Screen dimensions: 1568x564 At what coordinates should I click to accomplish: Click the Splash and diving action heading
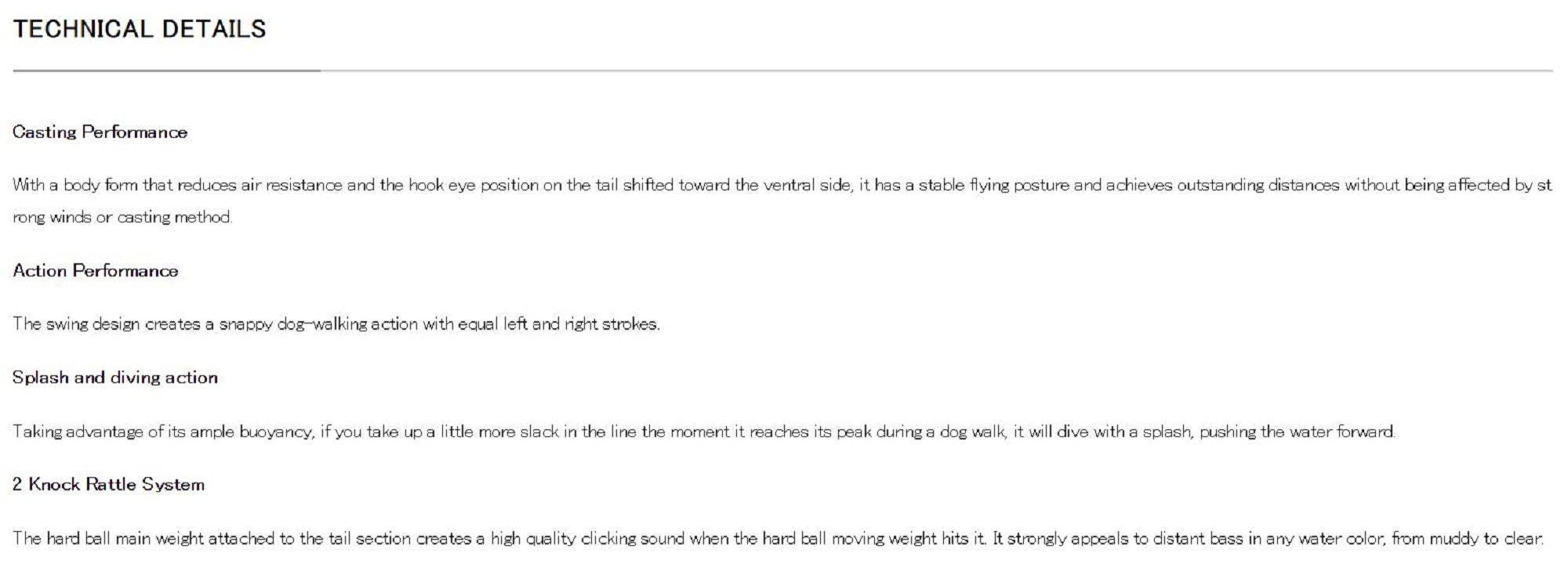114,377
